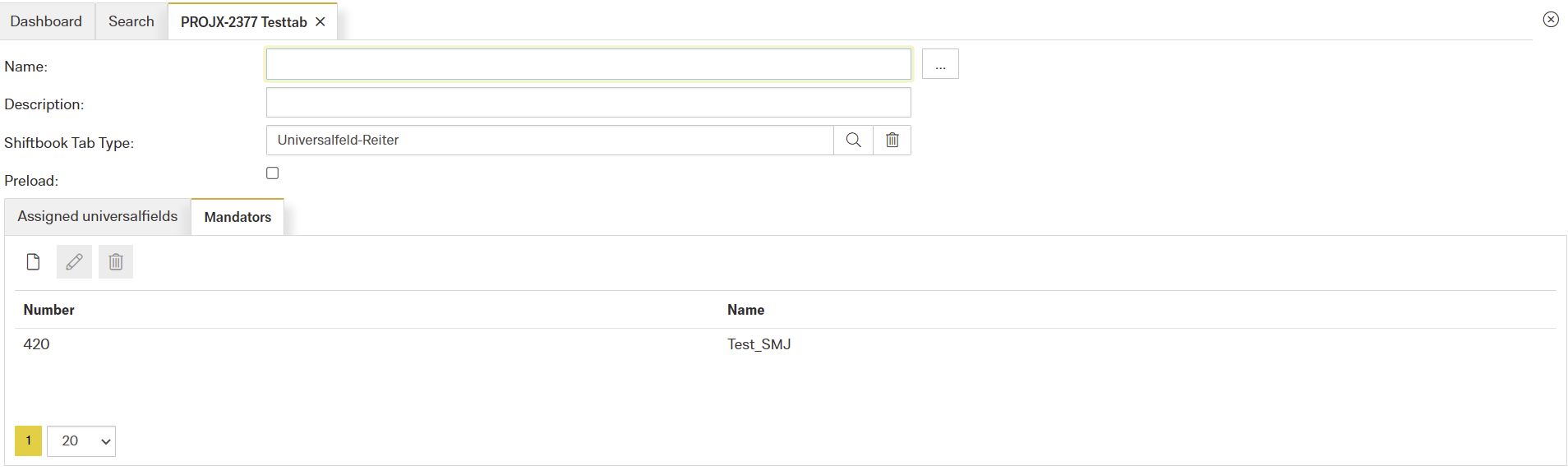This screenshot has height=475, width=1568.
Task: Click the ellipsis button beside Name field
Action: coord(940,65)
